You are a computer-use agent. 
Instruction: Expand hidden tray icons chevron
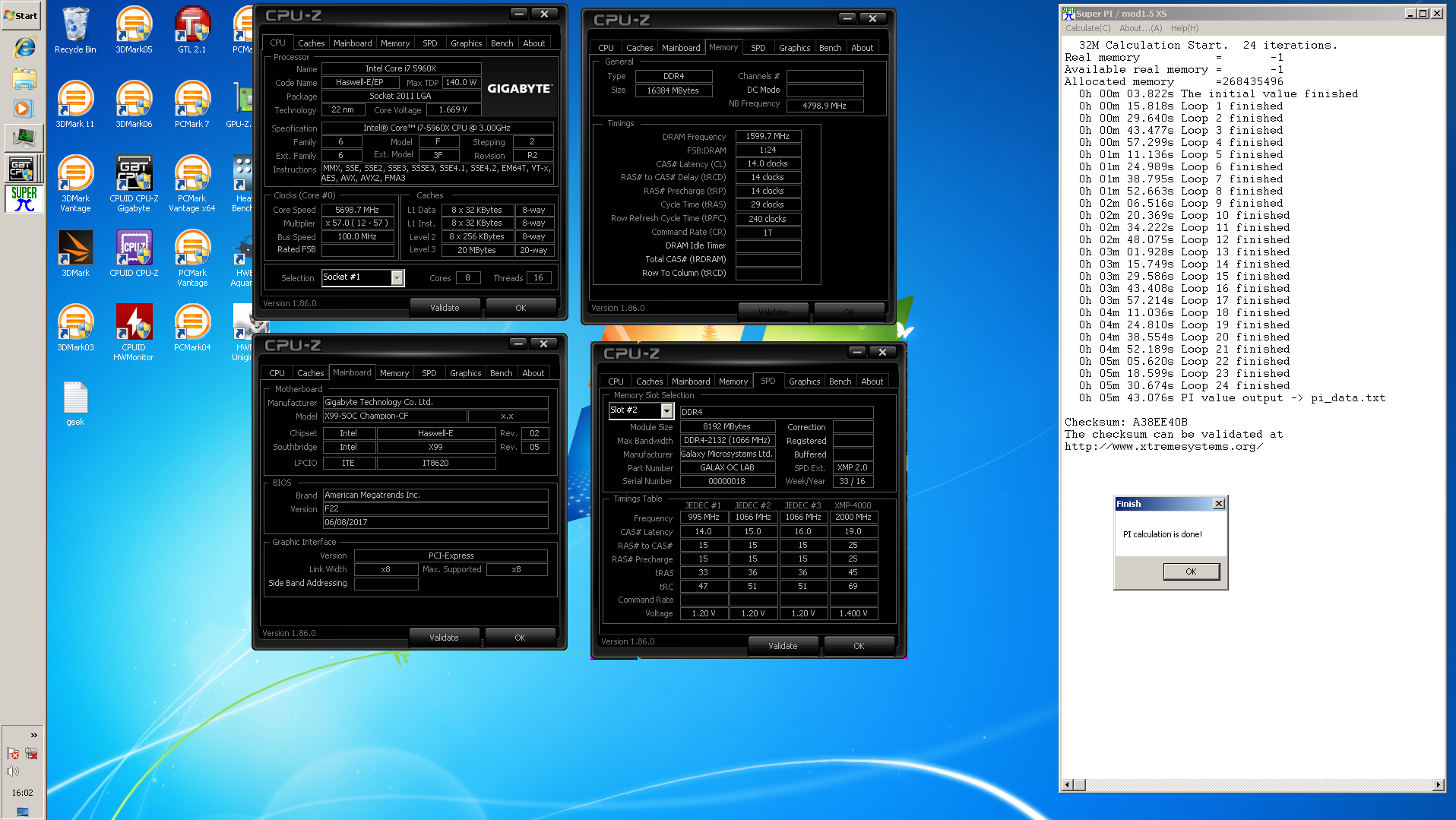coord(33,735)
